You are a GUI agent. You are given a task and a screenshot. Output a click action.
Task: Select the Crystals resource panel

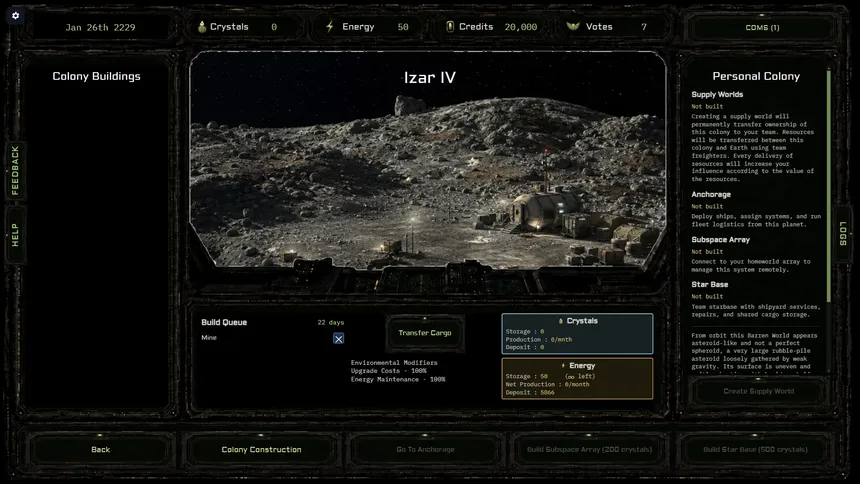pos(577,334)
